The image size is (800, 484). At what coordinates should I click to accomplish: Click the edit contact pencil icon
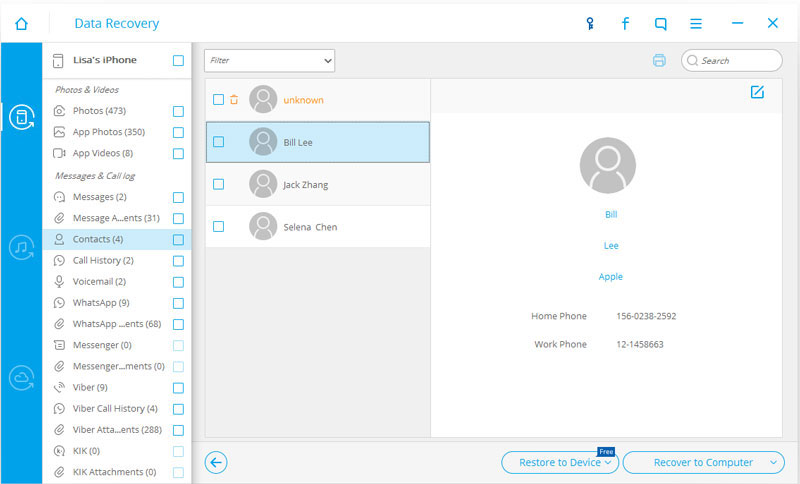click(757, 92)
